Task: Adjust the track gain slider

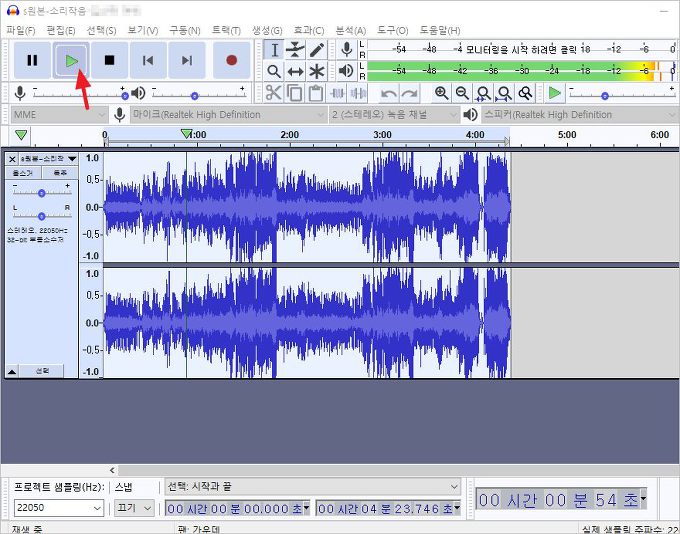Action: click(x=41, y=193)
